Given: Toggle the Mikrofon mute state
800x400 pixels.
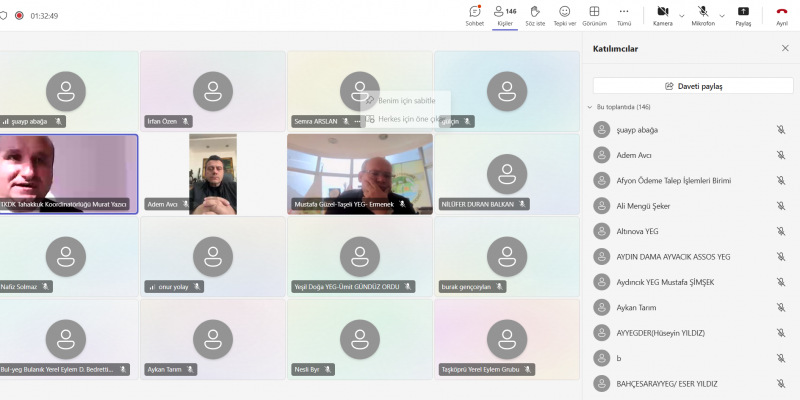Looking at the screenshot, I should point(703,14).
